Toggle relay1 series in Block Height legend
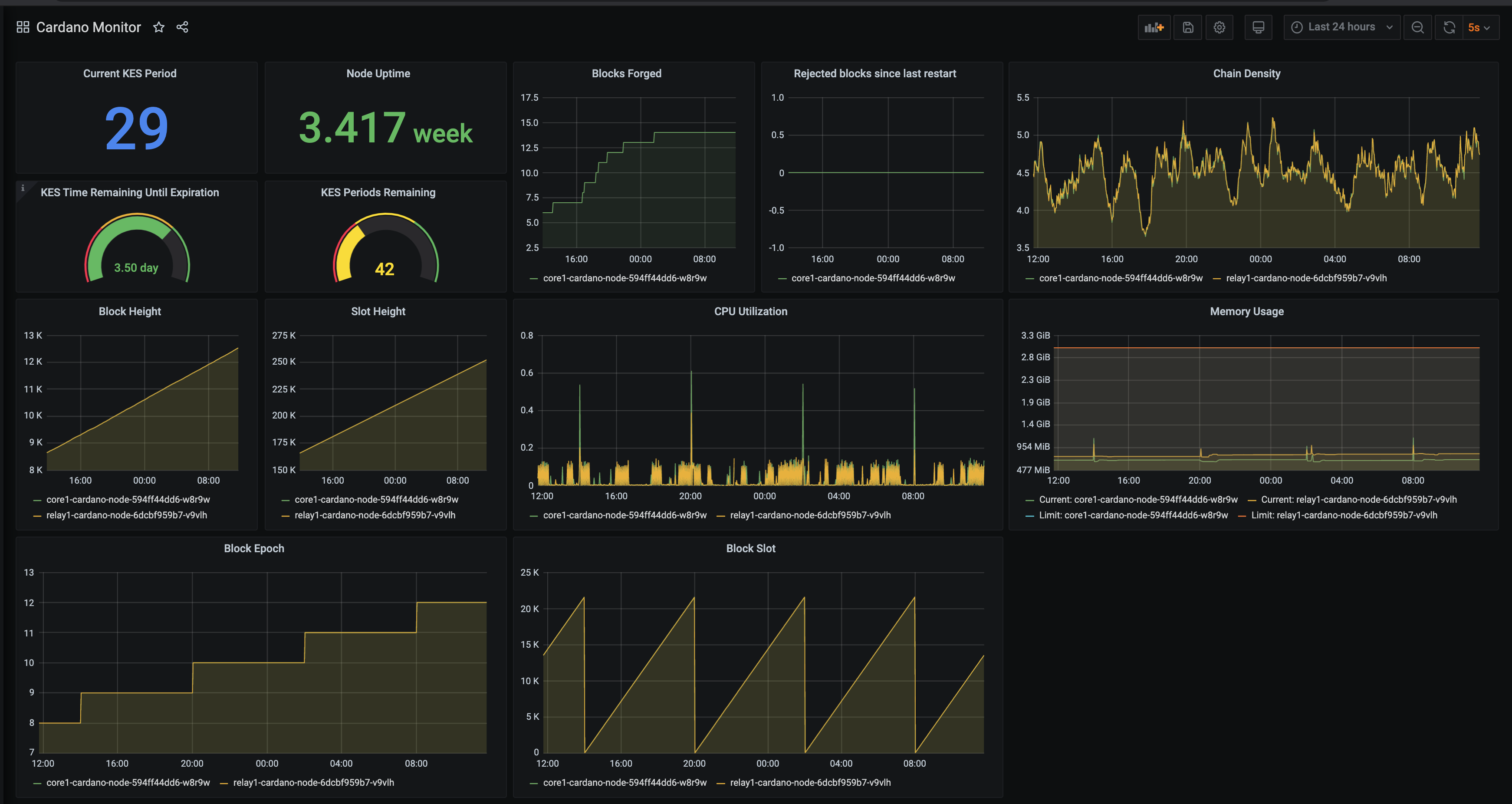This screenshot has height=804, width=1512. click(127, 516)
